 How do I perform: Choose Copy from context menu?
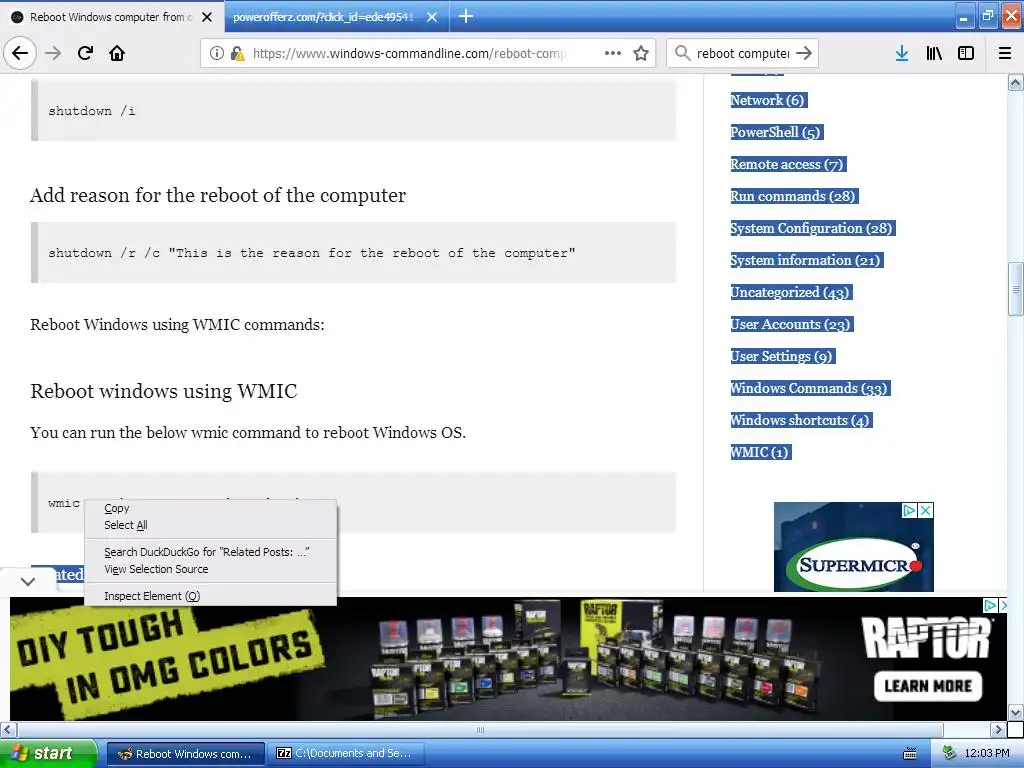117,508
